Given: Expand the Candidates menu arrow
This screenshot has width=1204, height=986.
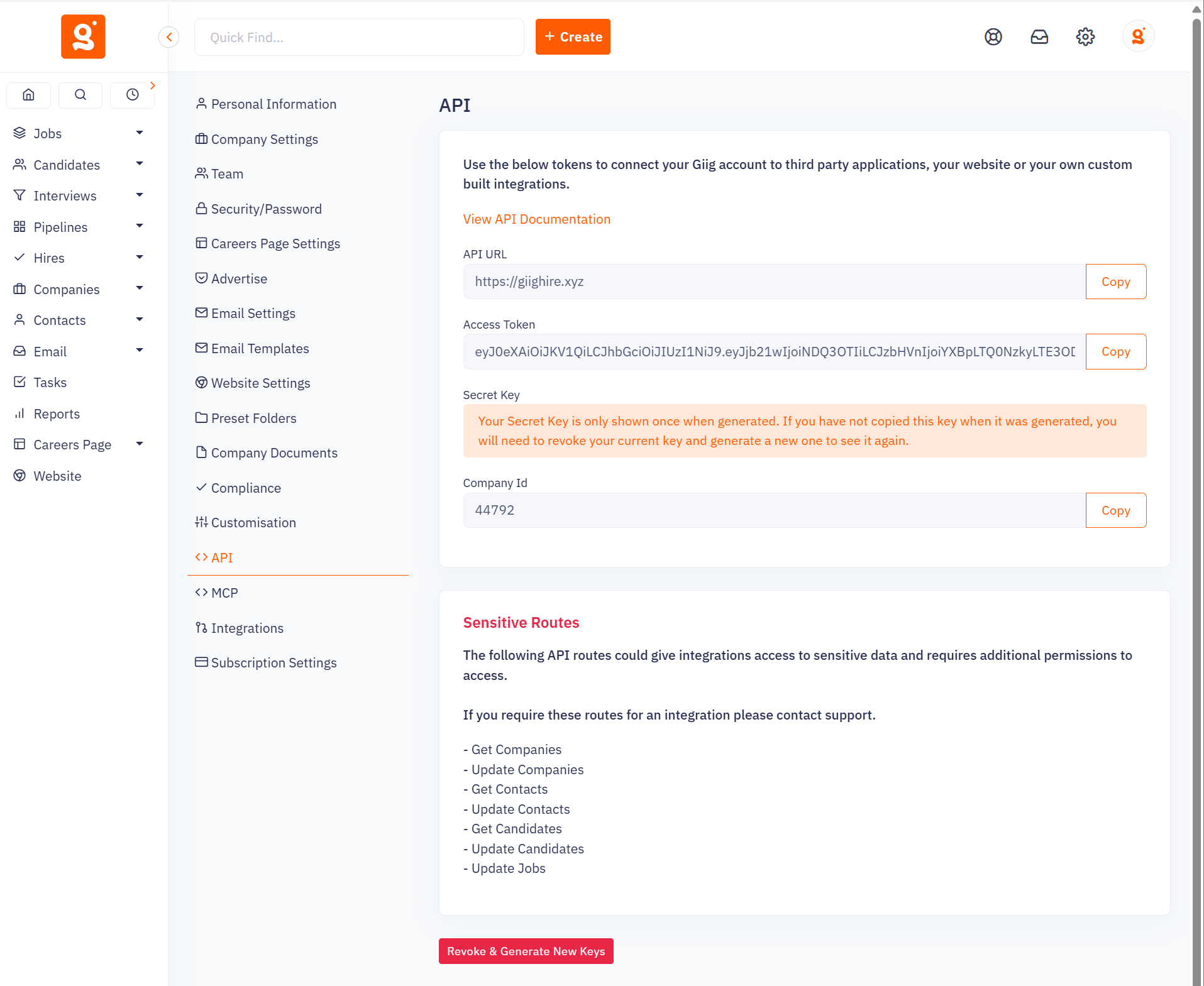Looking at the screenshot, I should [140, 164].
